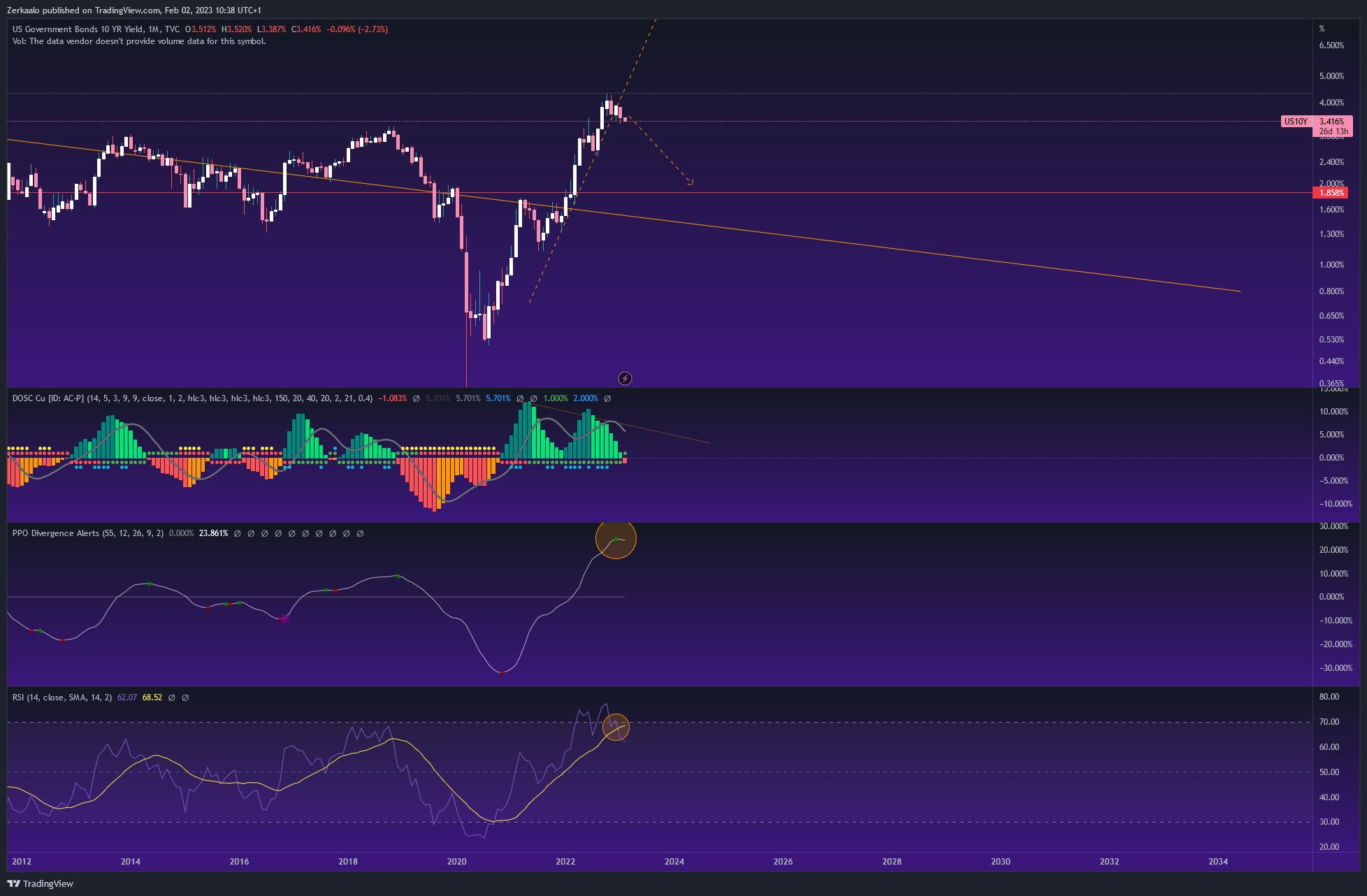Click the 50.00 RSI axis label
Viewport: 1367px width, 896px height.
[x=1329, y=772]
